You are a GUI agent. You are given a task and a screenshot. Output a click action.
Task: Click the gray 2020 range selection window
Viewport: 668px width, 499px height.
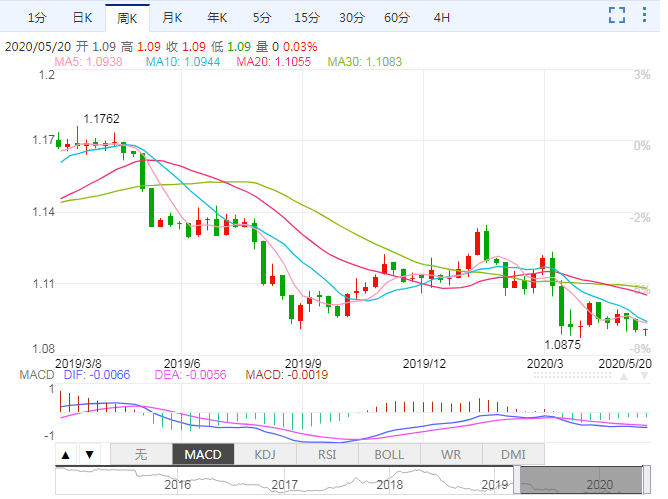(x=581, y=480)
